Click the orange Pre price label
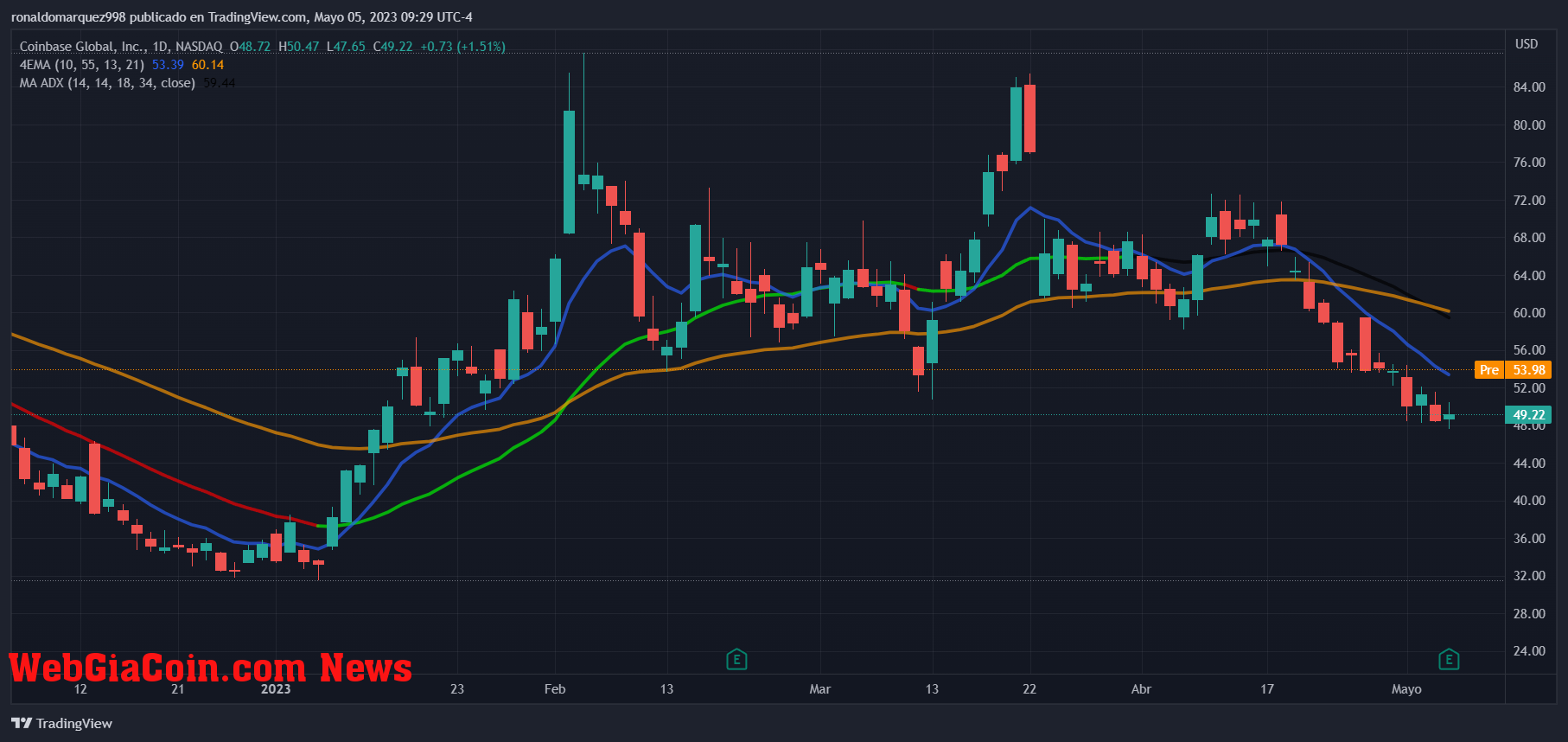This screenshot has width=1568, height=742. point(1489,369)
